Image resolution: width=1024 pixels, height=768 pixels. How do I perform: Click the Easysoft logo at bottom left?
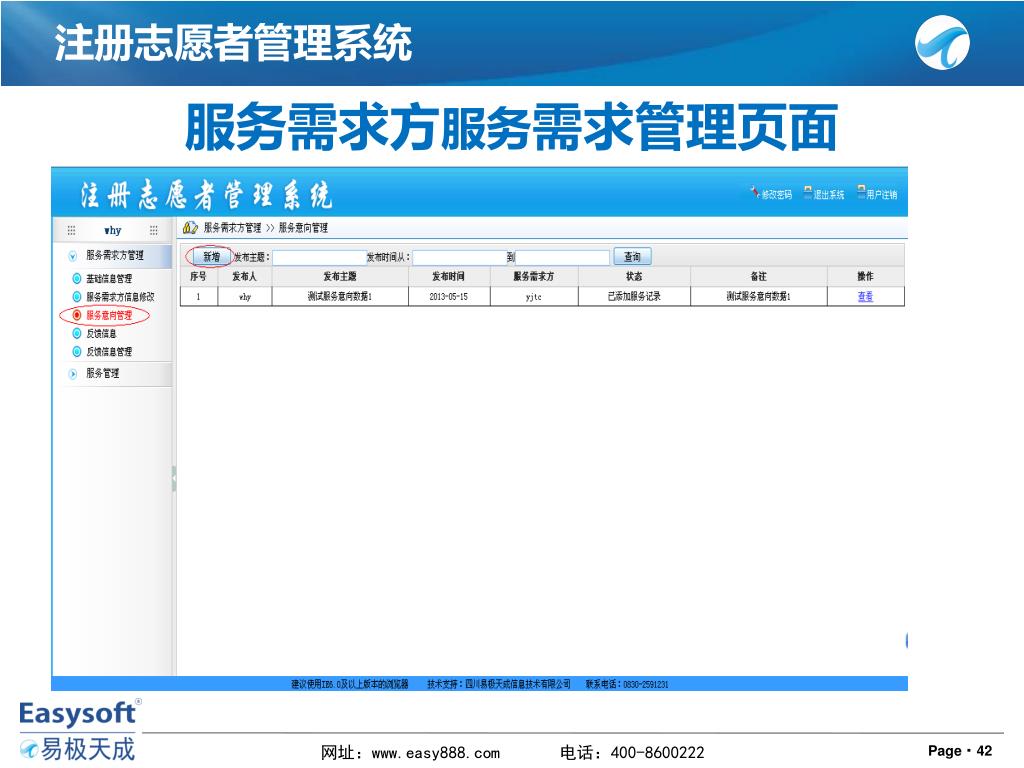(x=78, y=731)
